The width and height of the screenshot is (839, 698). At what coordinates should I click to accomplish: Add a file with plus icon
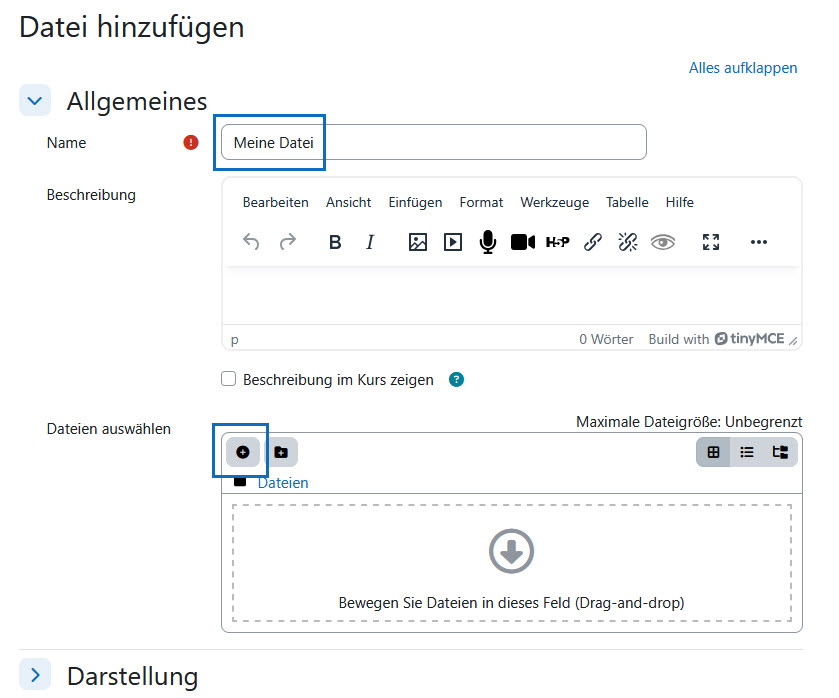click(x=243, y=452)
